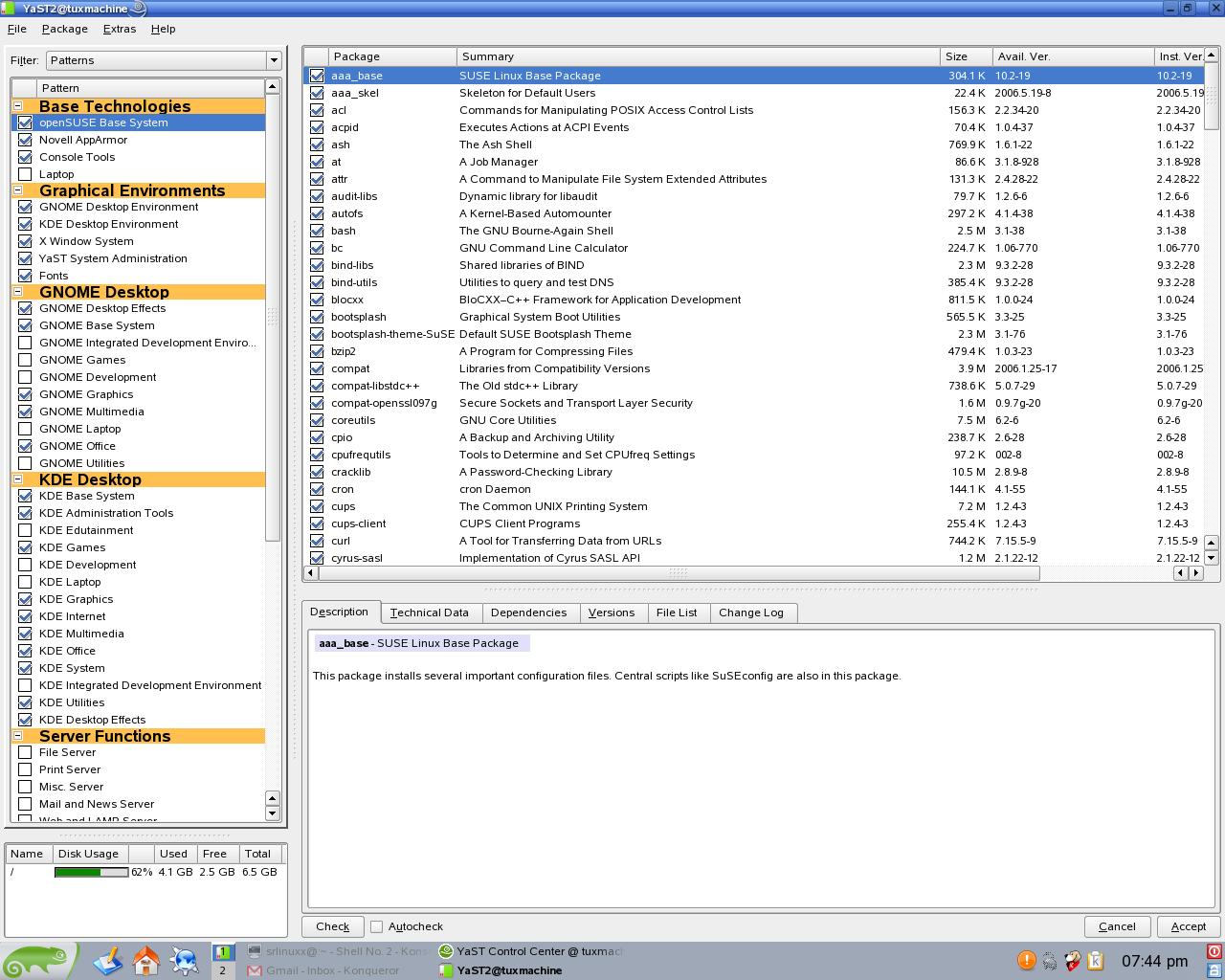The image size is (1225, 980).
Task: Toggle the status icon of the autofs package
Action: [317, 213]
